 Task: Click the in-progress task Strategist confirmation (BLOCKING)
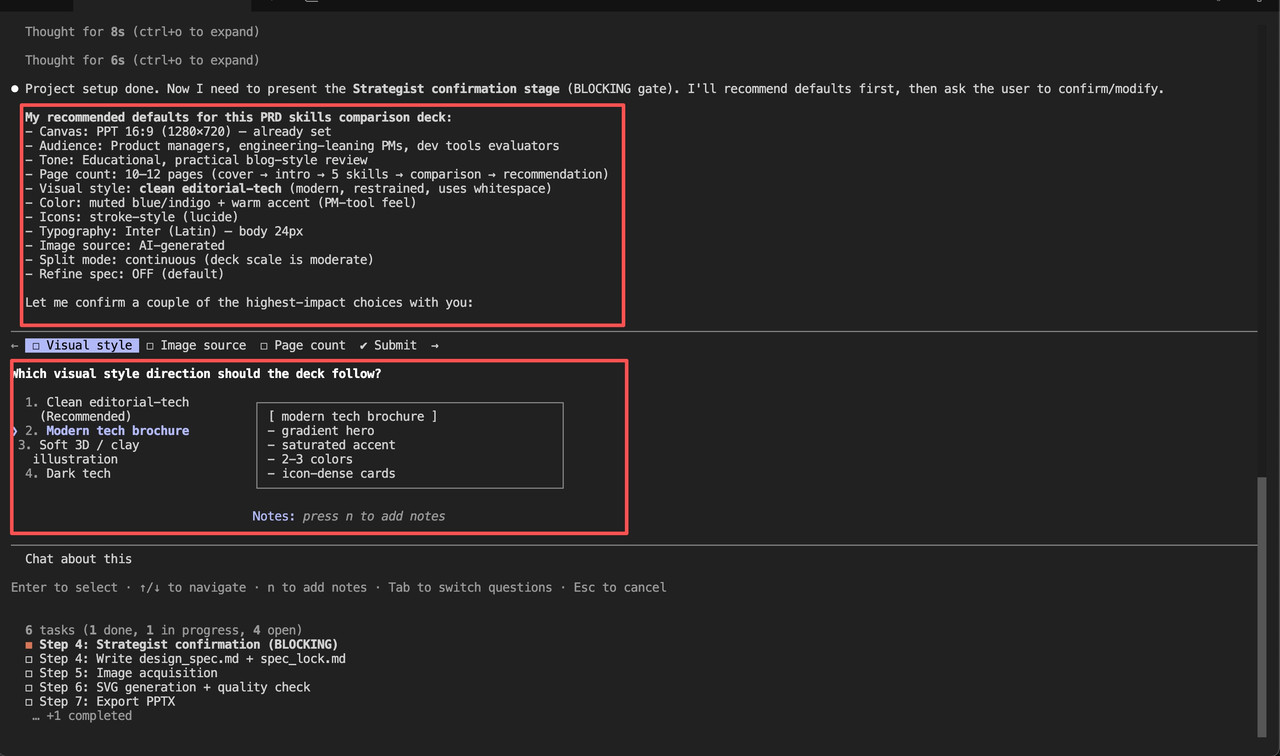(x=182, y=645)
